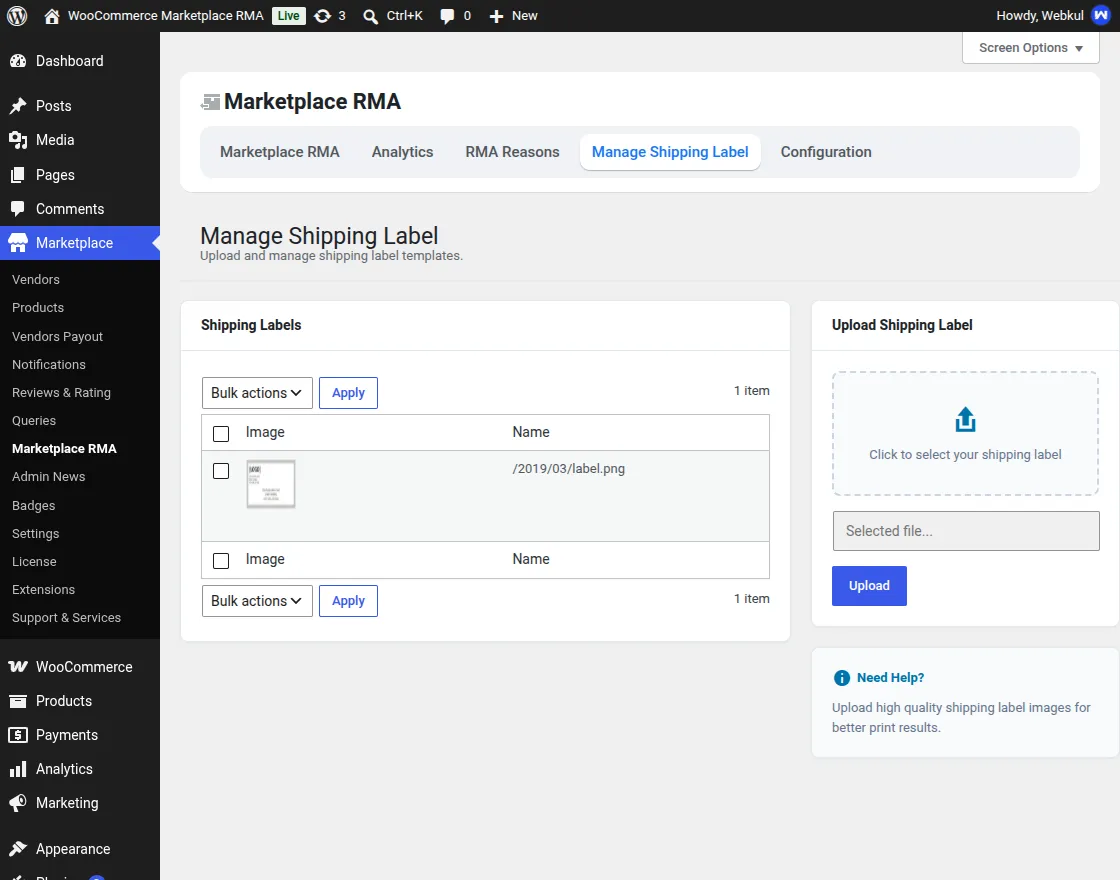Click the Analytics bar chart sidebar icon
1120x880 pixels.
18,769
